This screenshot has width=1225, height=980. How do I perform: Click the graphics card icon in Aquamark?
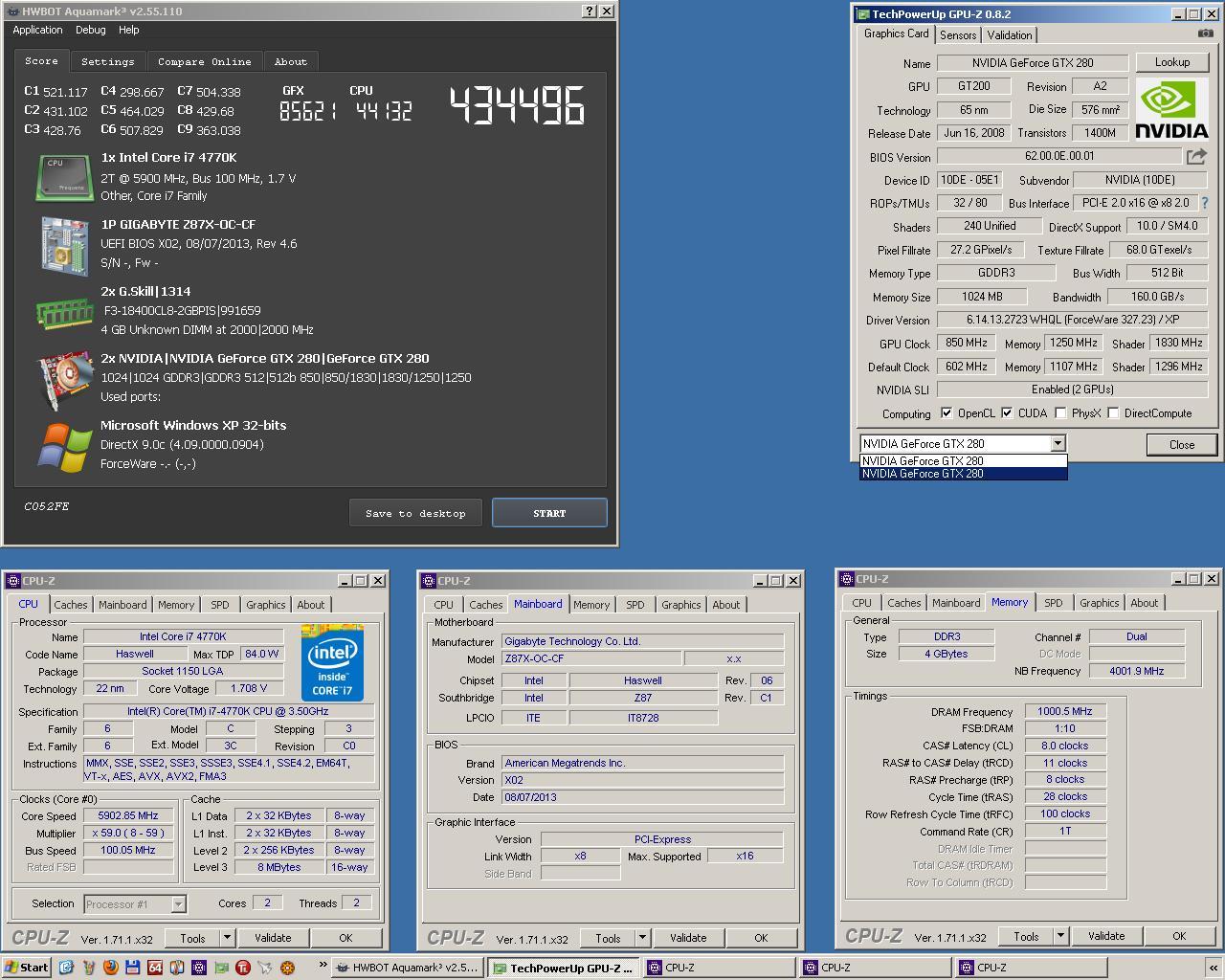pyautogui.click(x=65, y=379)
